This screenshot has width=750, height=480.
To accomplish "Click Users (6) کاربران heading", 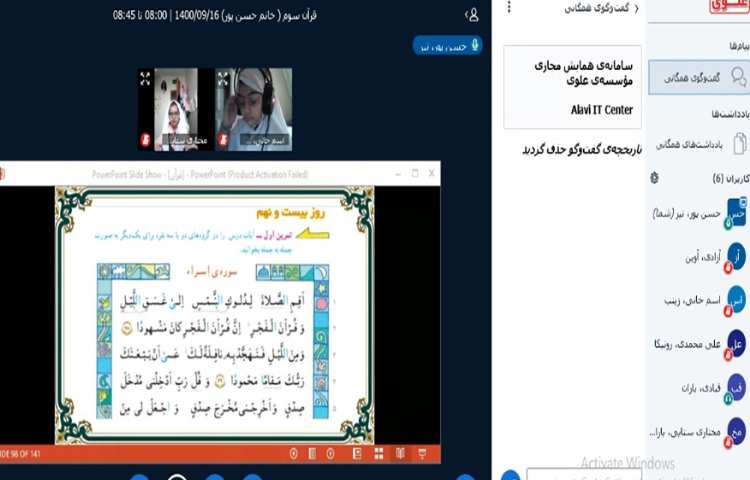I will click(730, 178).
